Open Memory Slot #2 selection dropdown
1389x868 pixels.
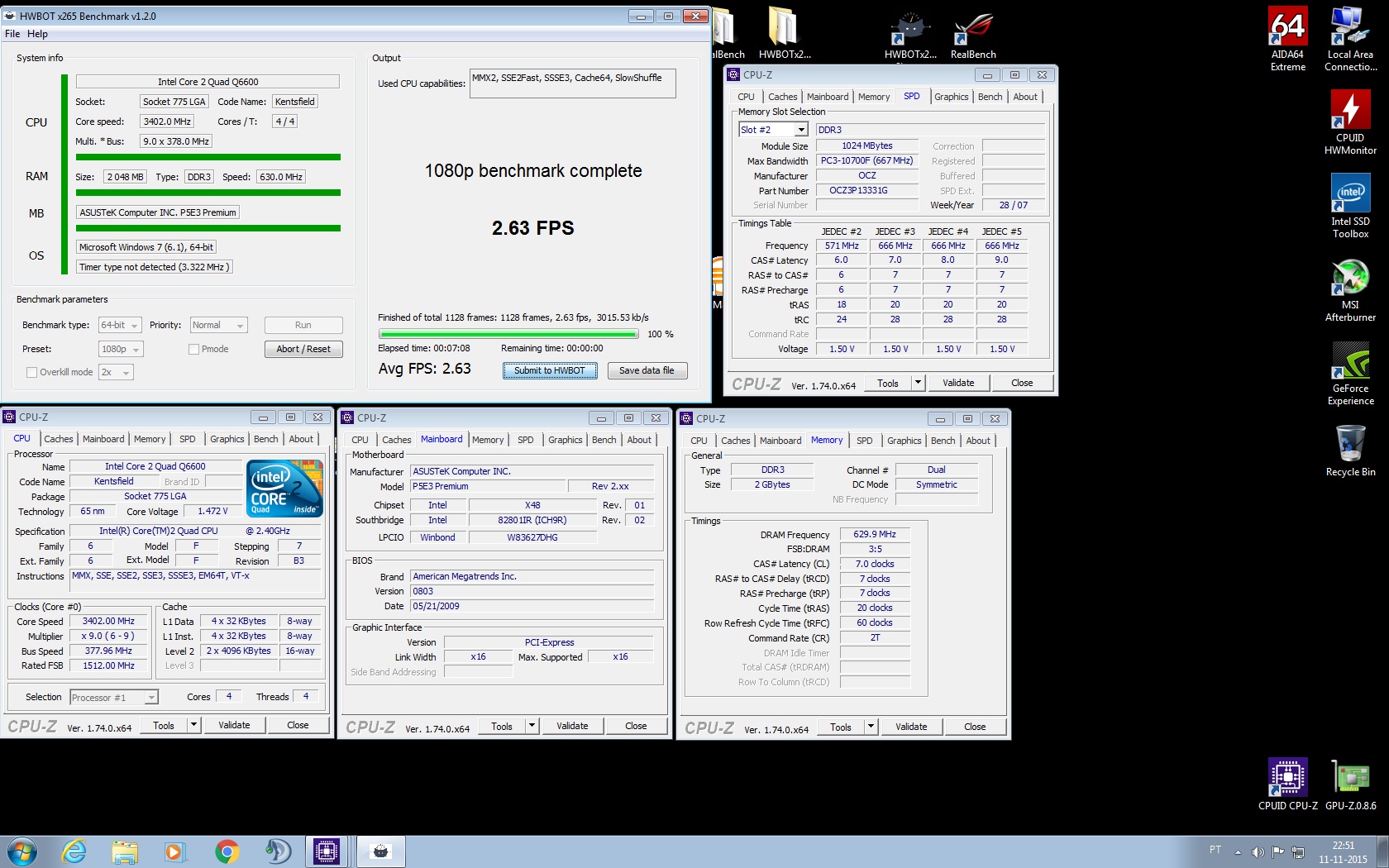773,130
